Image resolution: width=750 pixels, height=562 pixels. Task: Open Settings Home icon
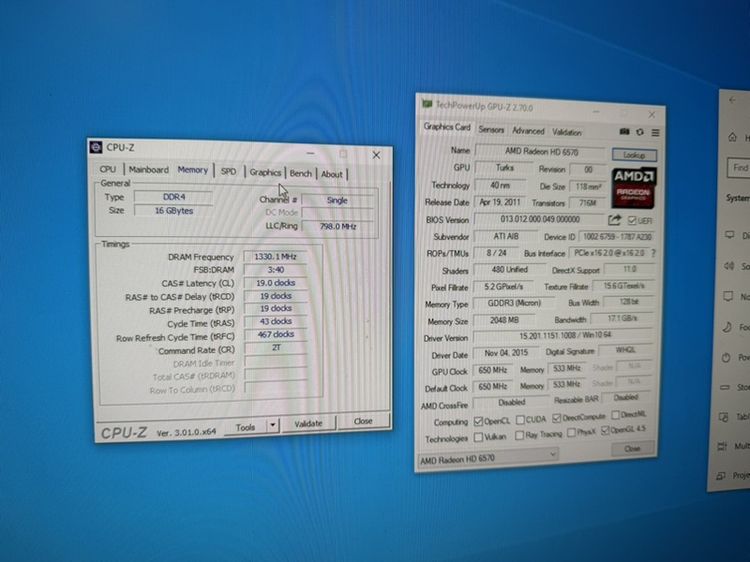(732, 138)
